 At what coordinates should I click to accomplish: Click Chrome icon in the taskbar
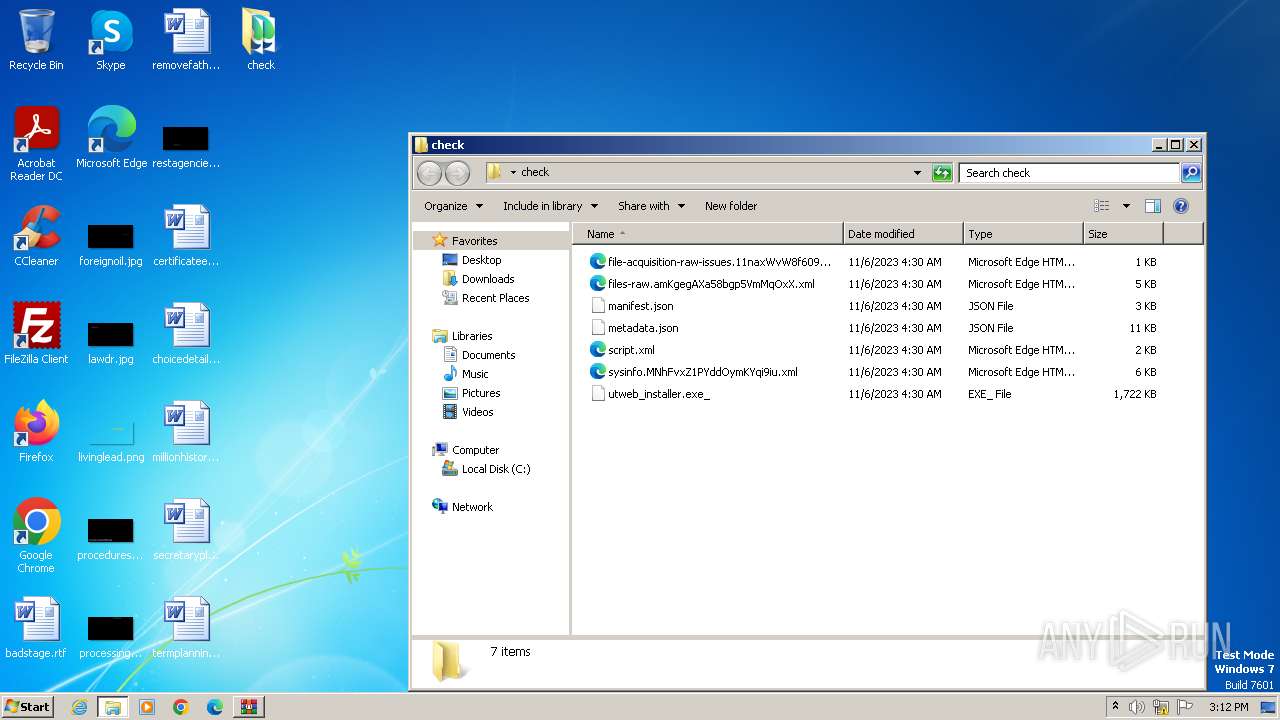181,707
